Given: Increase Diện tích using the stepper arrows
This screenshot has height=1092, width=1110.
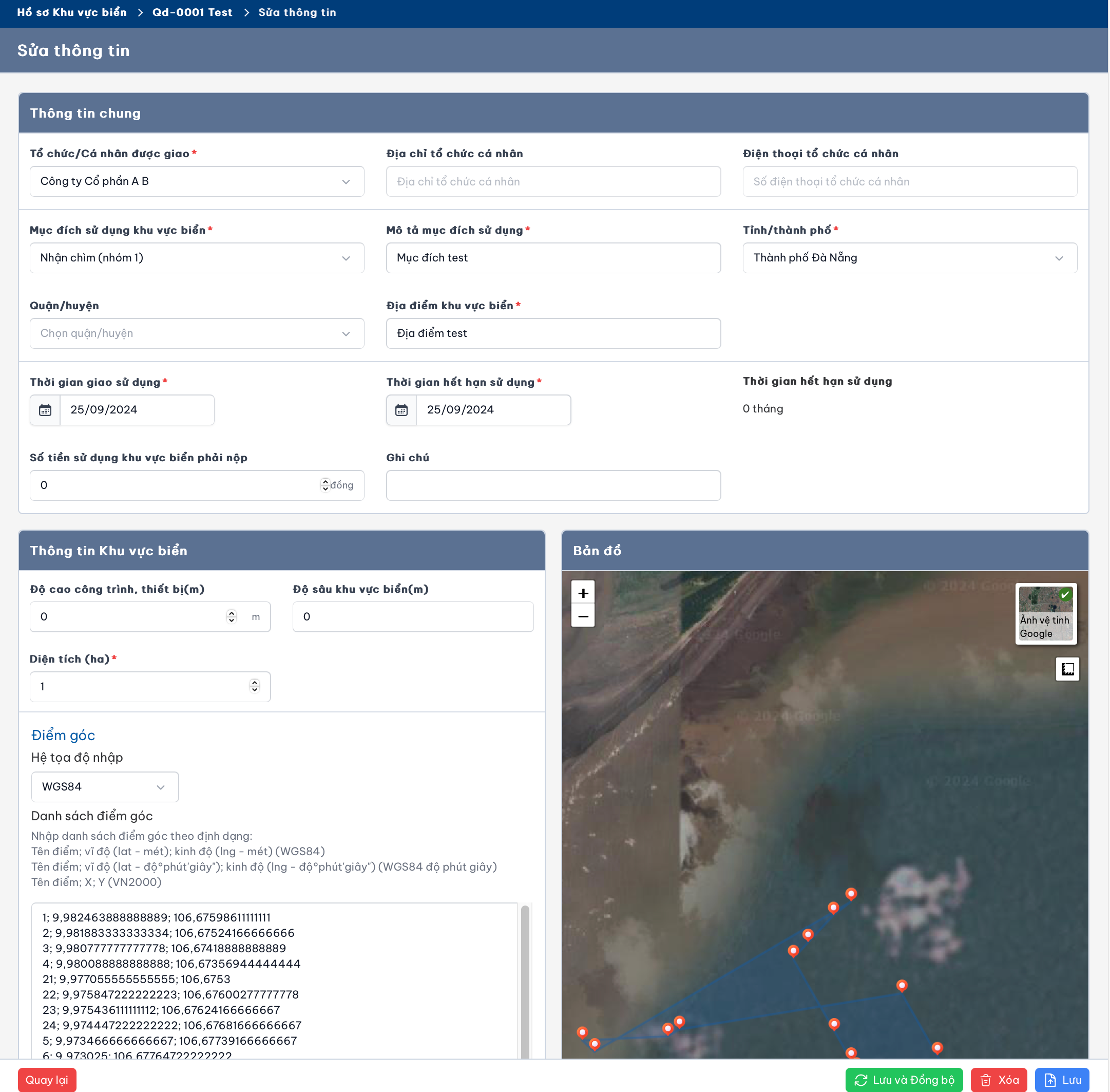Looking at the screenshot, I should pyautogui.click(x=254, y=683).
